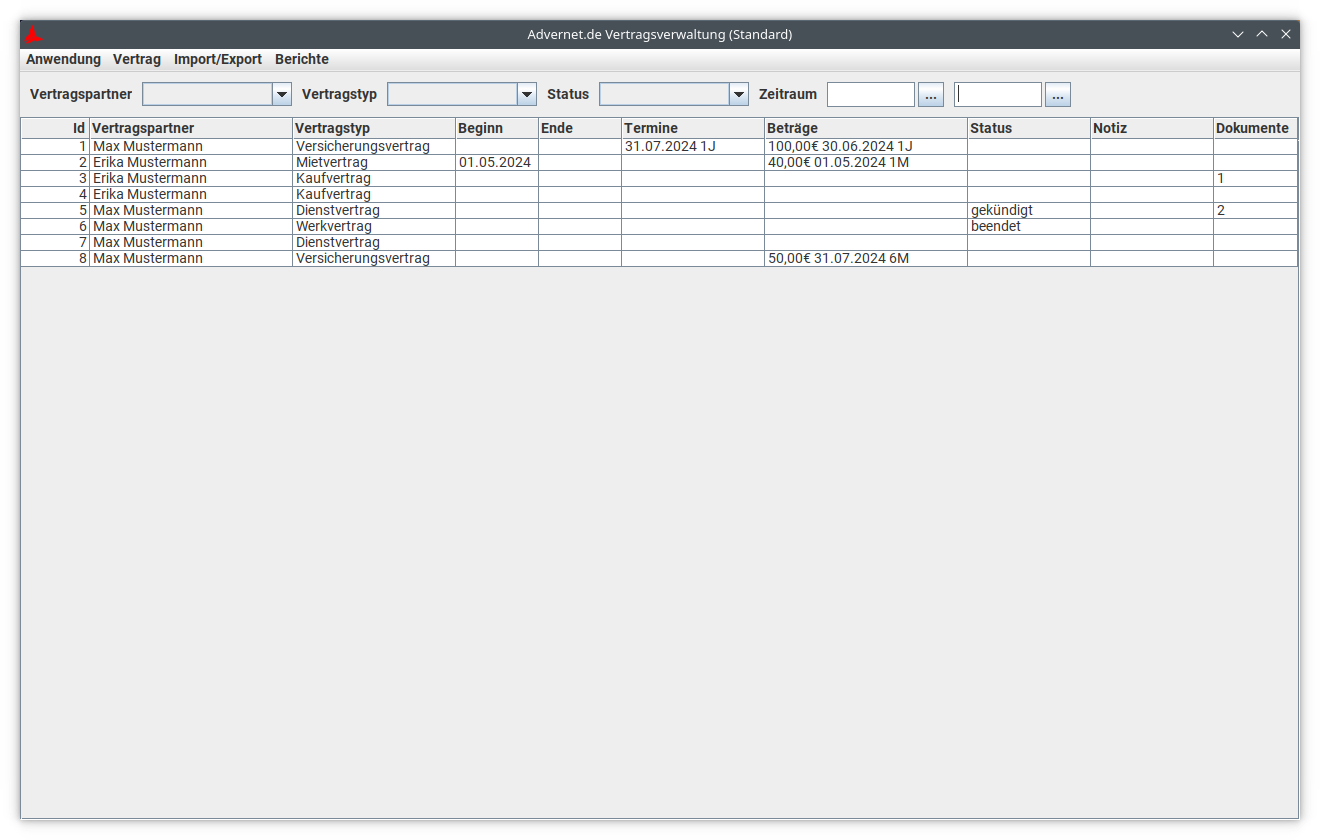Click the gekündigt status cell

click(x=1029, y=210)
